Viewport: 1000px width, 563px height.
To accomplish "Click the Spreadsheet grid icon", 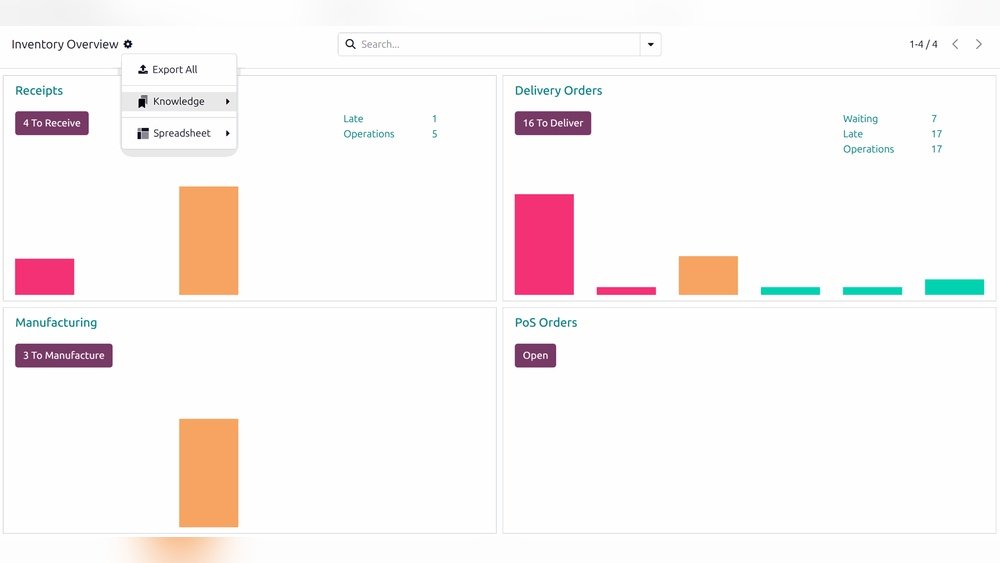I will pyautogui.click(x=143, y=134).
